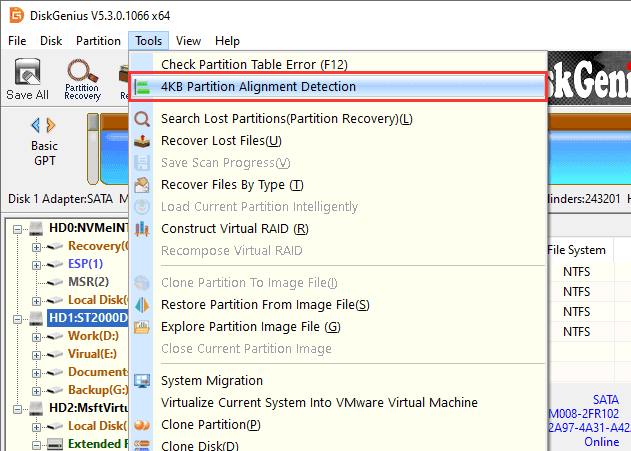631x451 pixels.
Task: Select Clone Partition(P) menu entry
Action: (211, 425)
